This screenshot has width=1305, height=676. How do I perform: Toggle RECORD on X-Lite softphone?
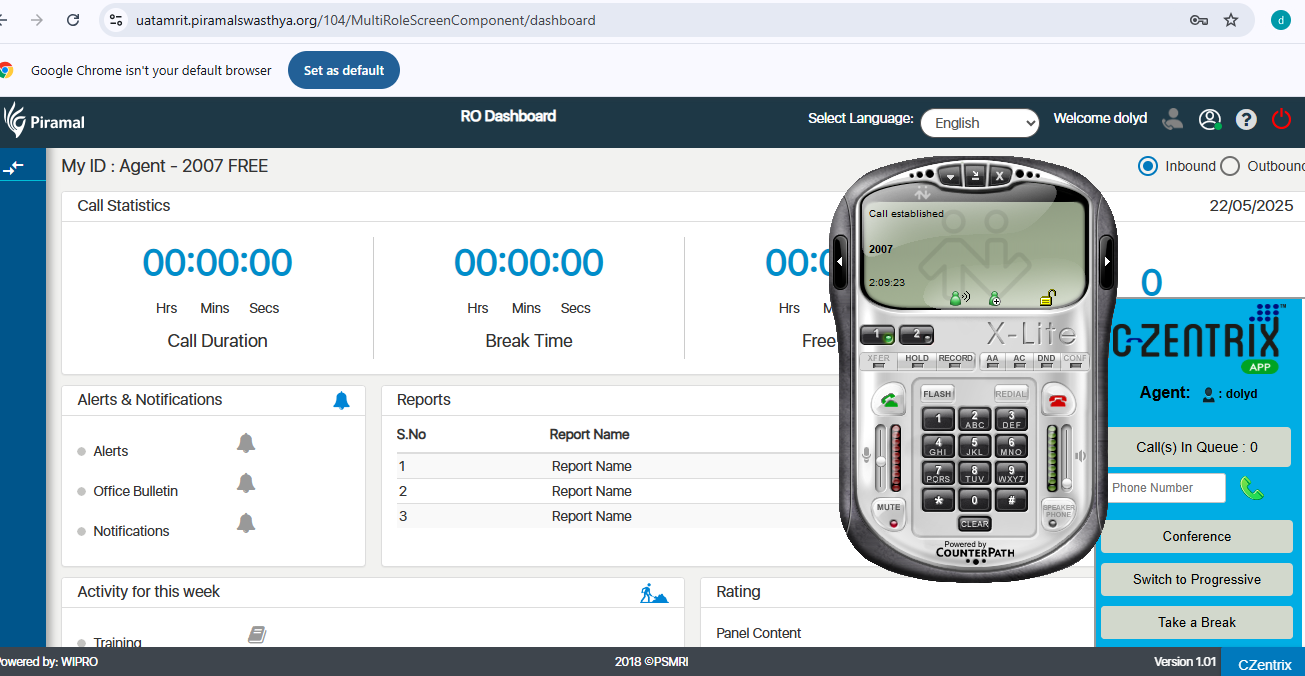tap(956, 362)
